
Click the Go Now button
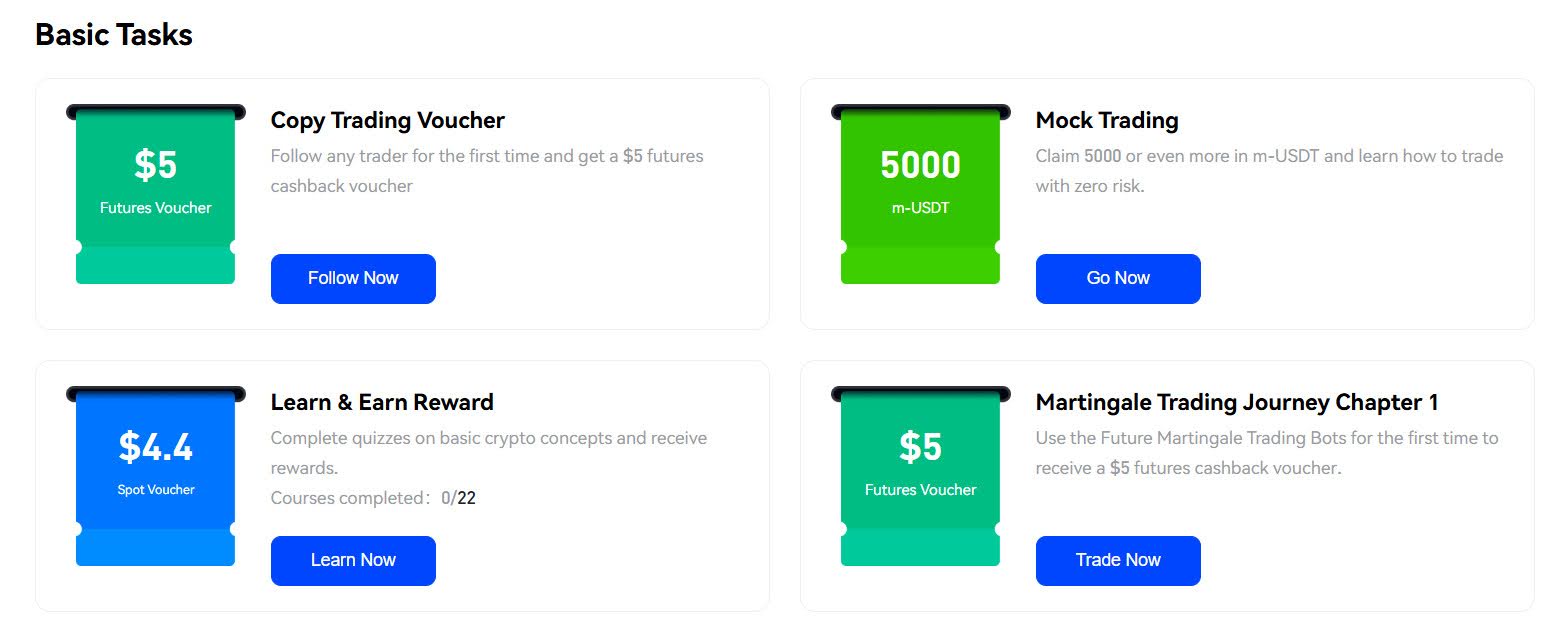click(1118, 278)
